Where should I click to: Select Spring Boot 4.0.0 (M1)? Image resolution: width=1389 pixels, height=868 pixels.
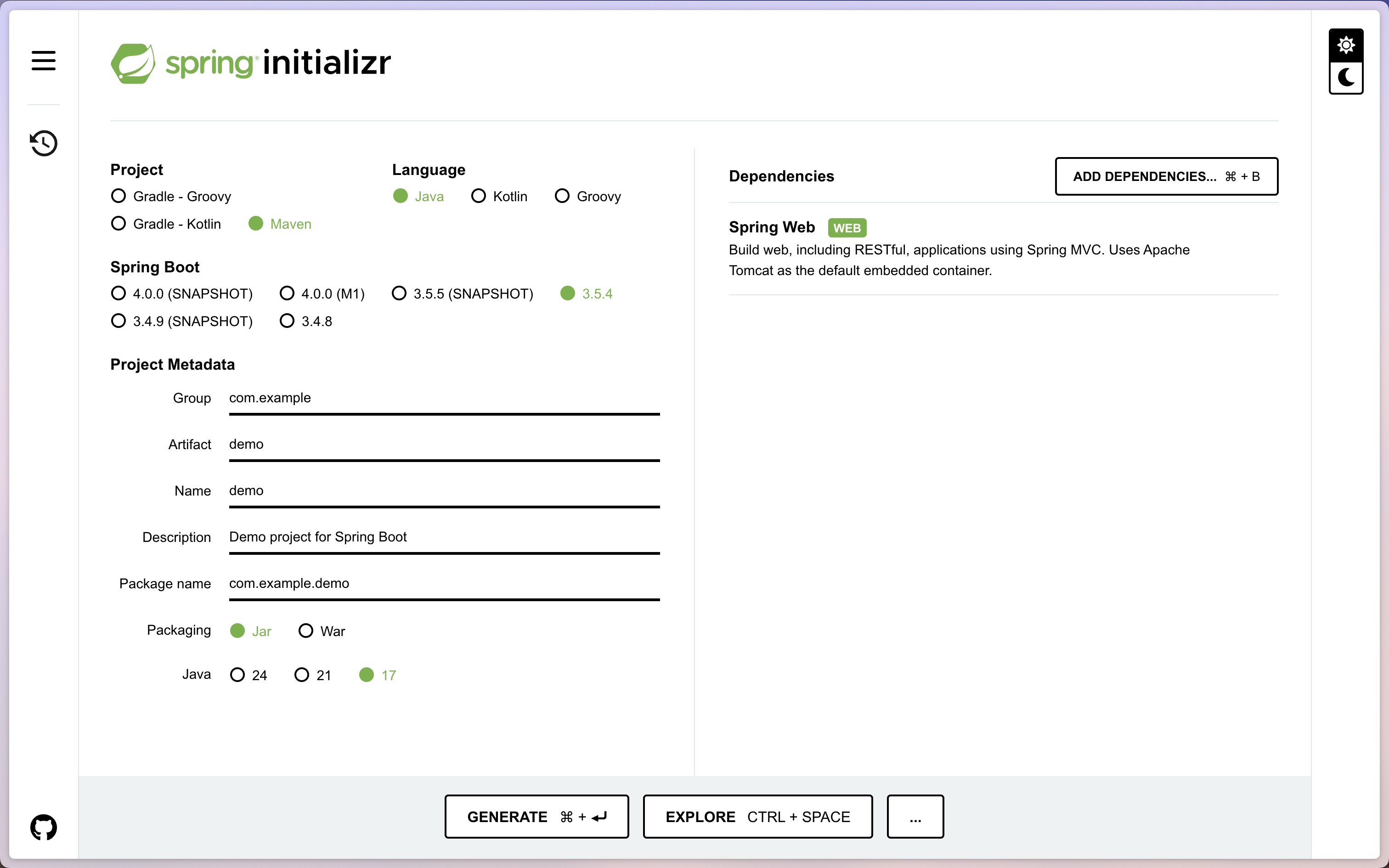[x=322, y=293]
